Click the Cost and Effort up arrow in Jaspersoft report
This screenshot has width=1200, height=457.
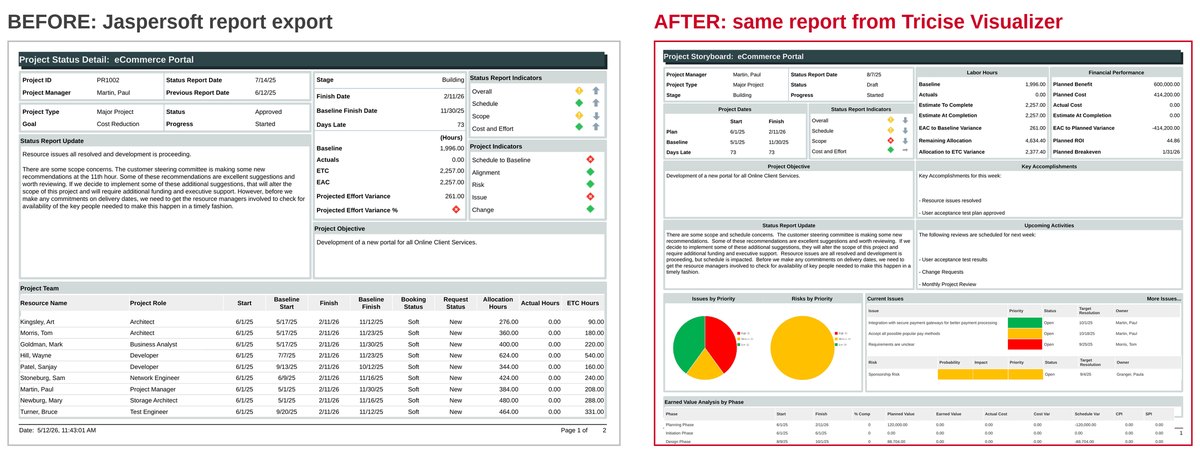[x=596, y=129]
